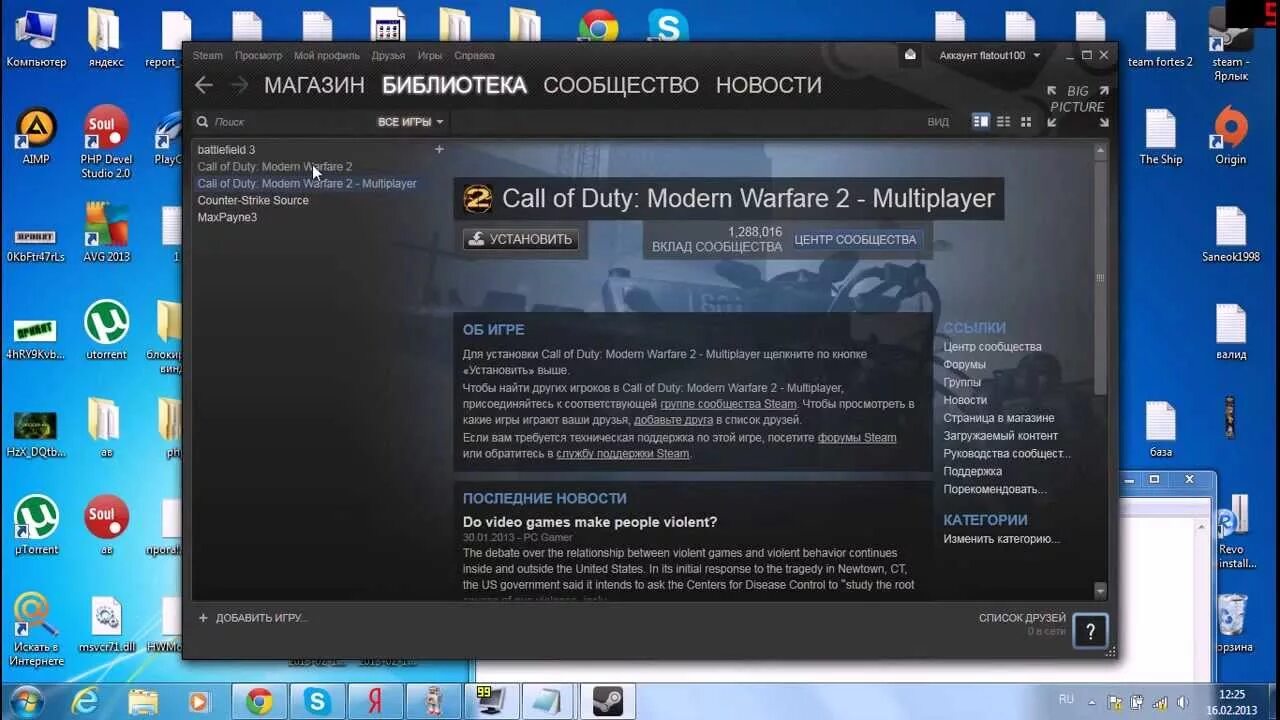
Task: Open the Игры menu
Action: coord(430,55)
